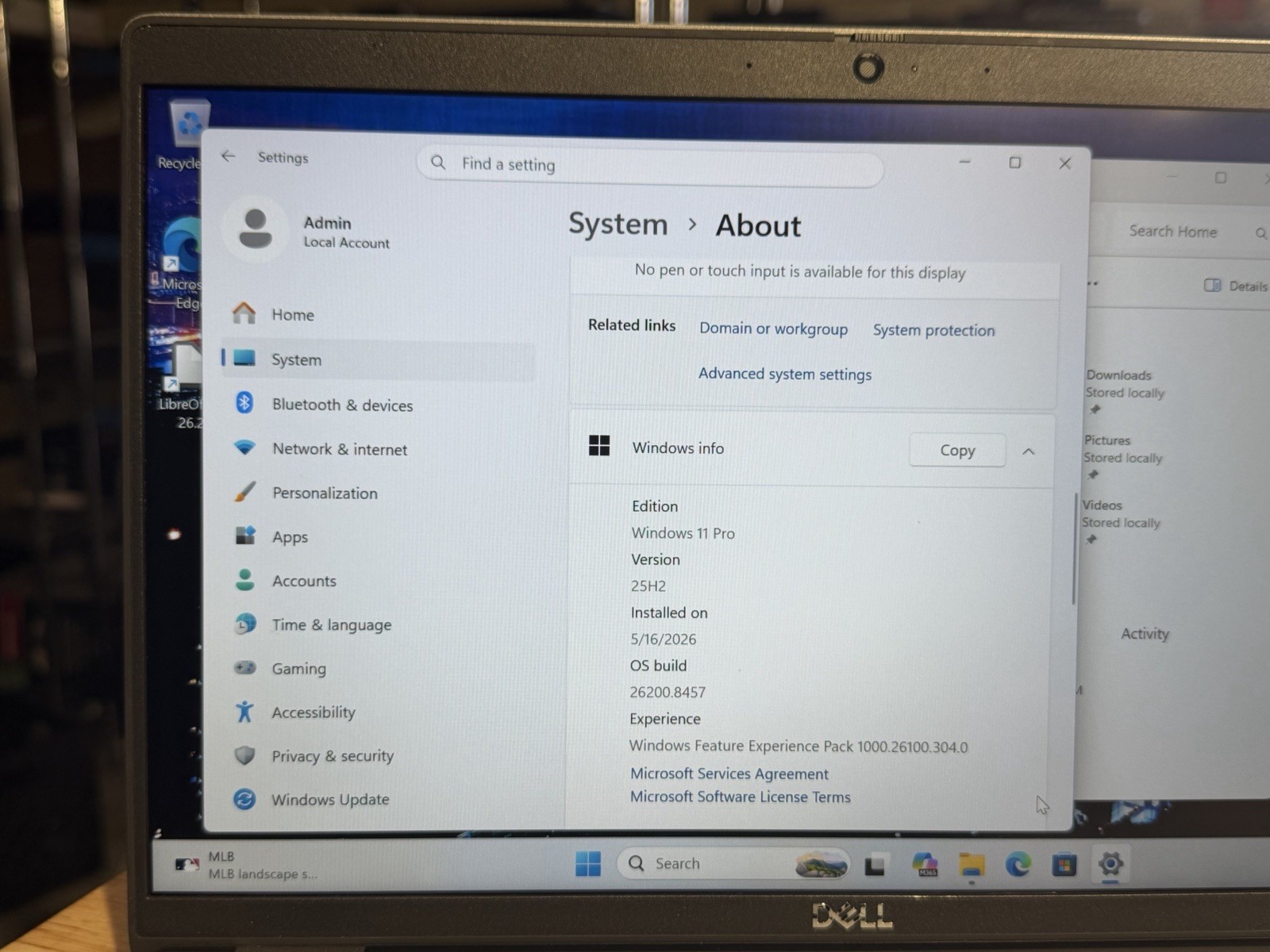Open the Domain or workgroup link

(x=773, y=328)
